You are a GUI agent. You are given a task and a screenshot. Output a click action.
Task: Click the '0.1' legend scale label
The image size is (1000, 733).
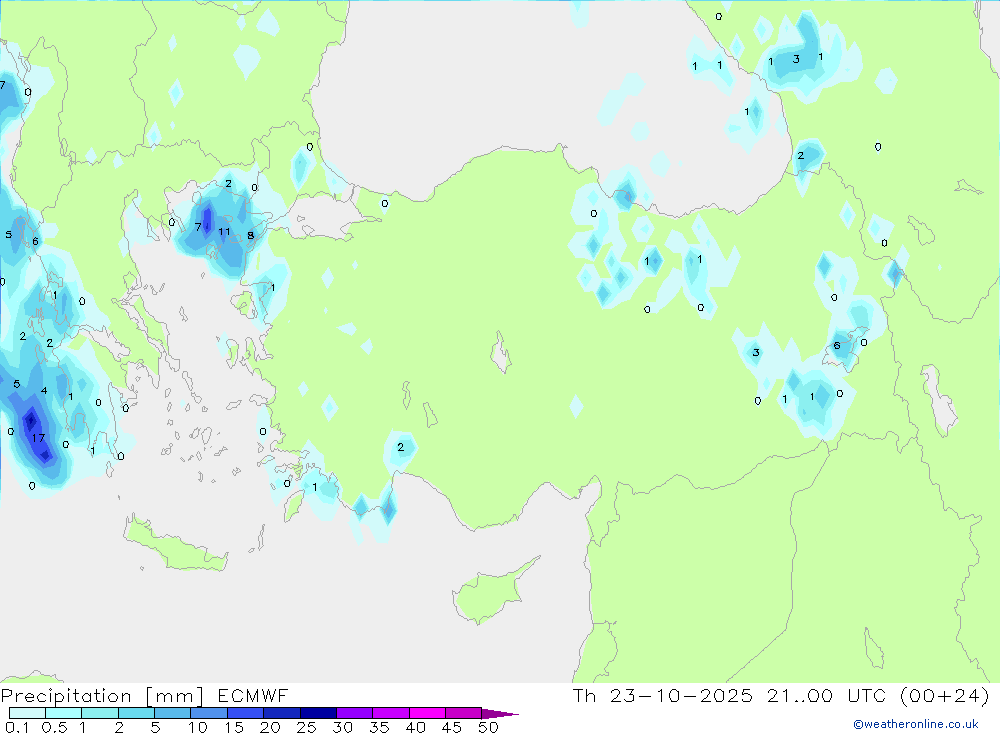(x=17, y=727)
